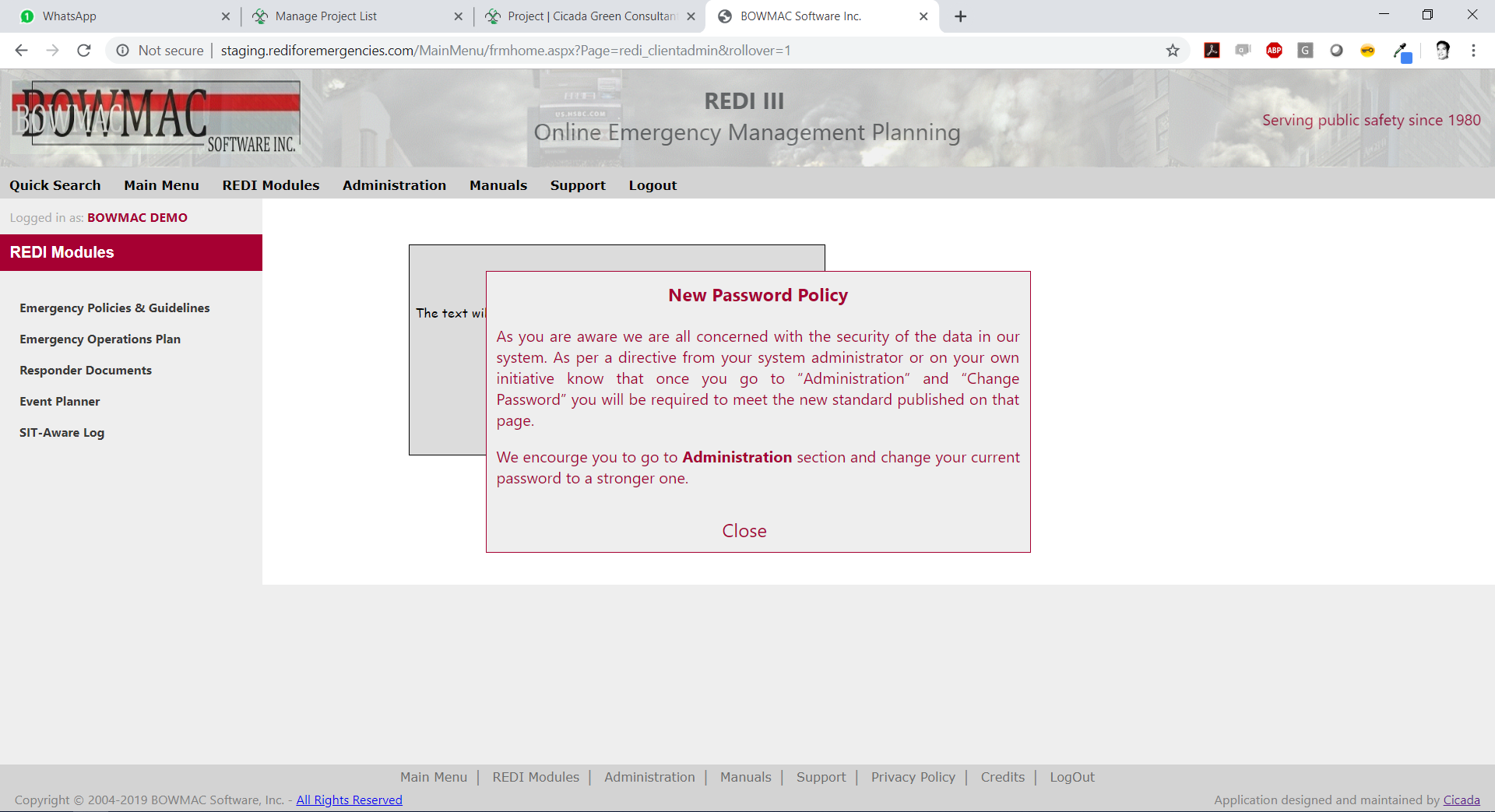Click the New Password Policy heading

click(758, 296)
